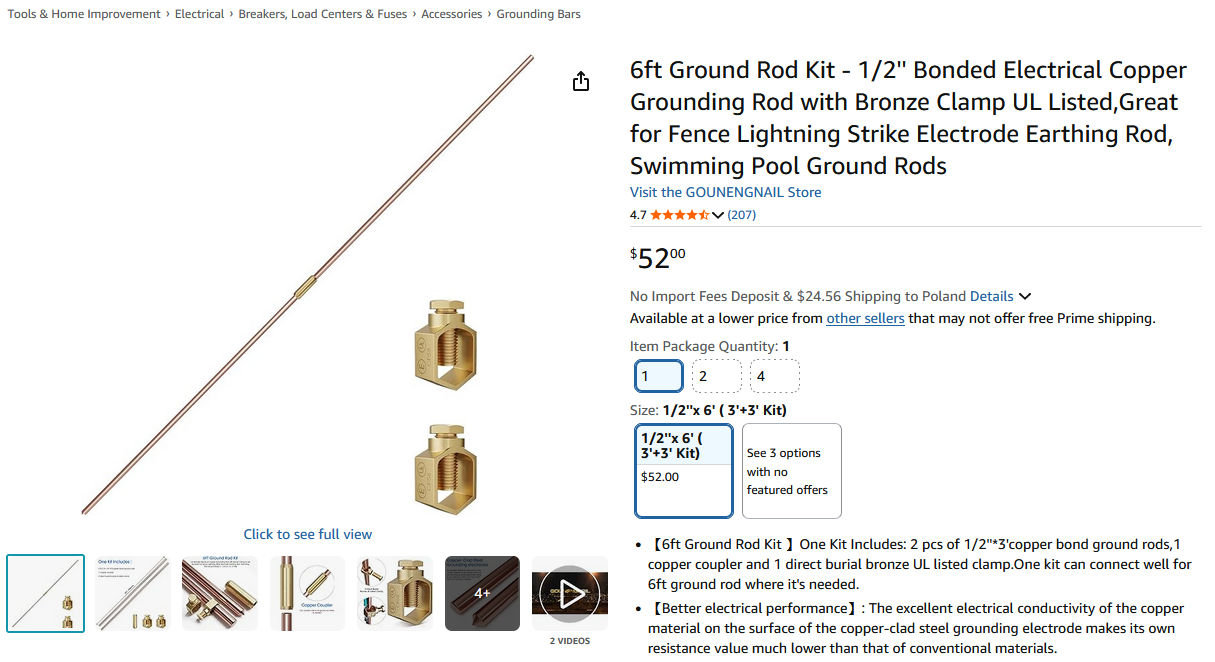The image size is (1215, 662).
Task: Open the 4+ more images thumbnail
Action: [482, 593]
